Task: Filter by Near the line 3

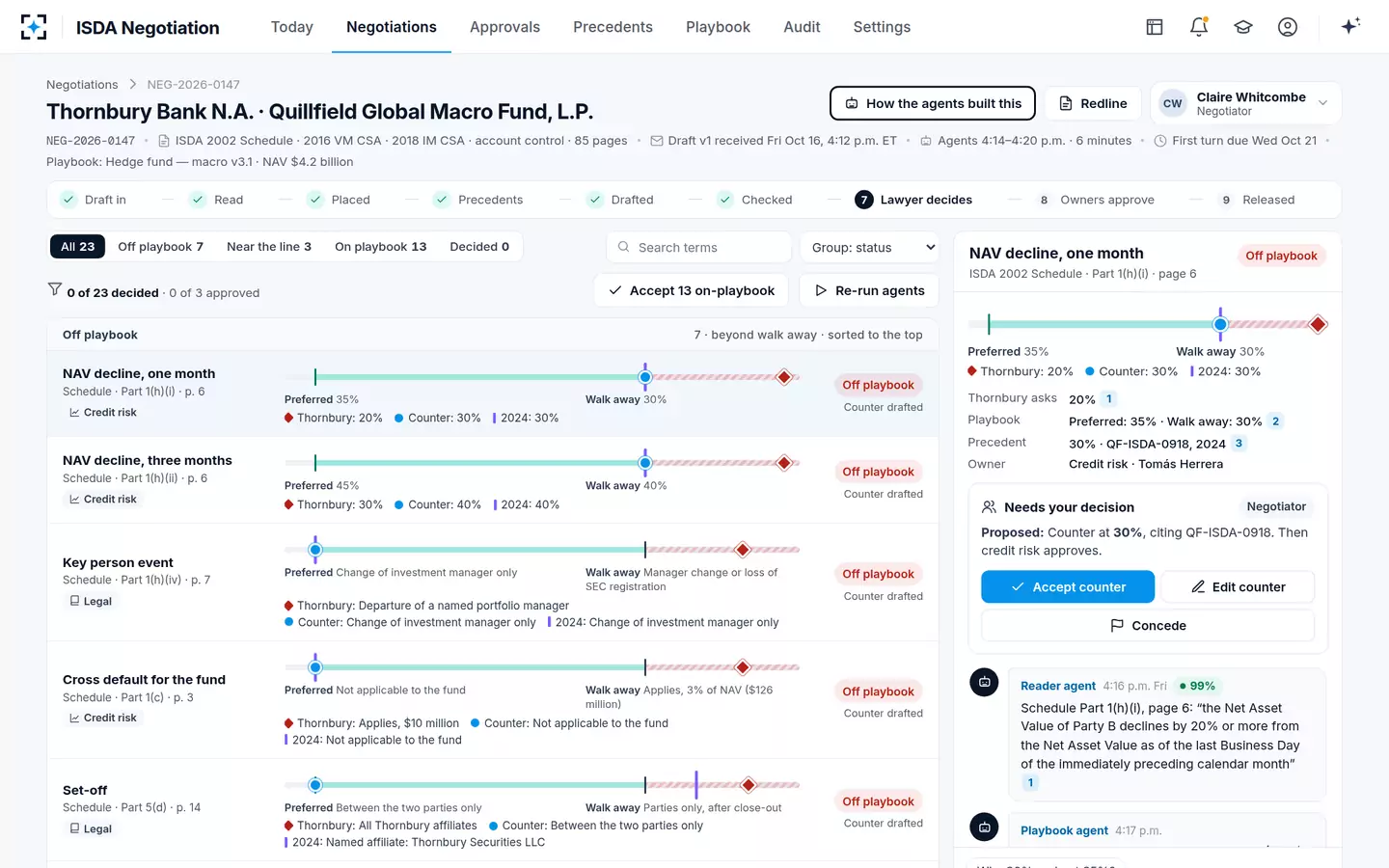Action: 269,247
